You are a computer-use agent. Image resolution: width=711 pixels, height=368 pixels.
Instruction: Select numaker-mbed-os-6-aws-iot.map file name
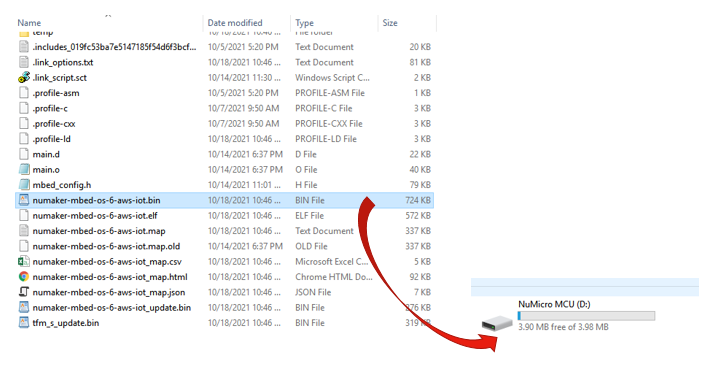pos(99,231)
